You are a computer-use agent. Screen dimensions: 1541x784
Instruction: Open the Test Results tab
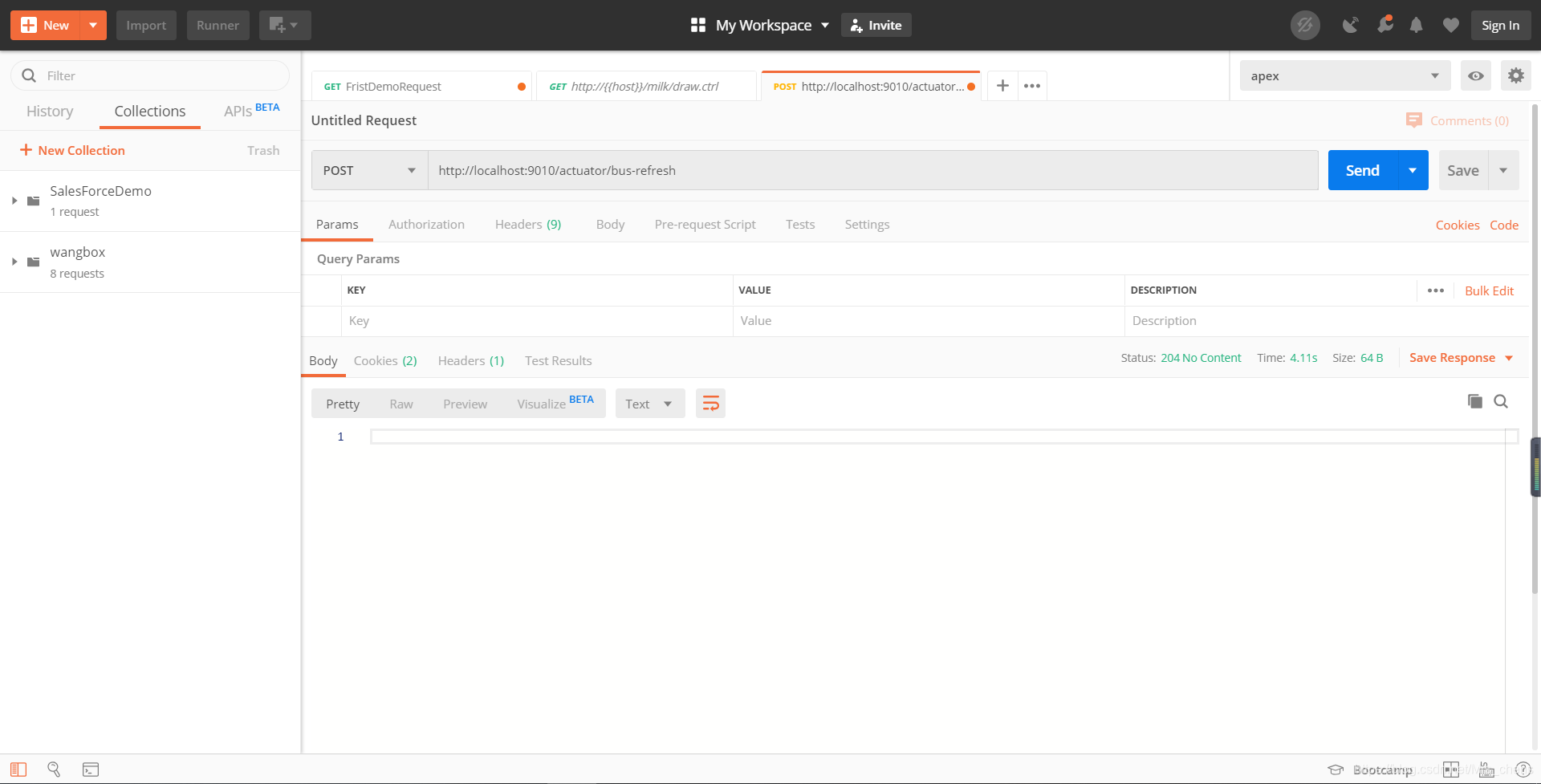(x=558, y=361)
